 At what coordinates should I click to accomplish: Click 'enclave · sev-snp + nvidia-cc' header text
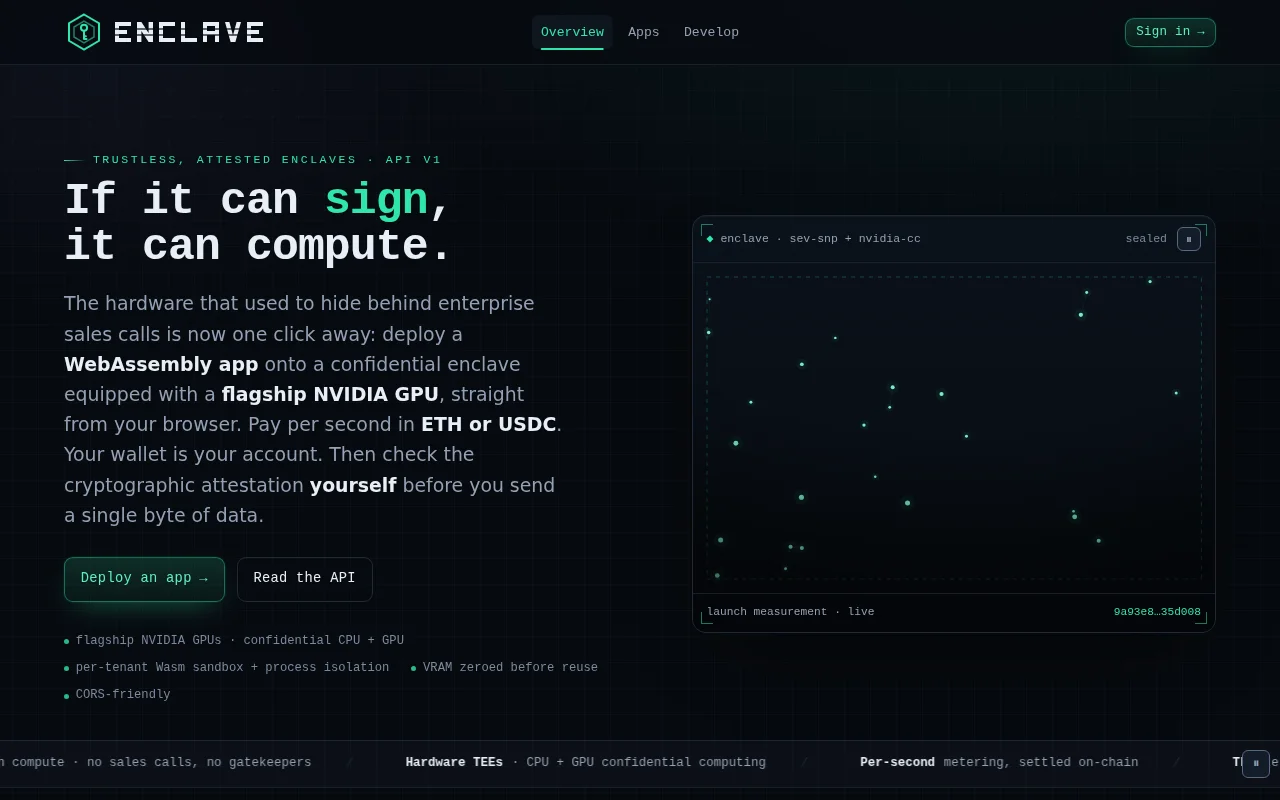(x=820, y=239)
